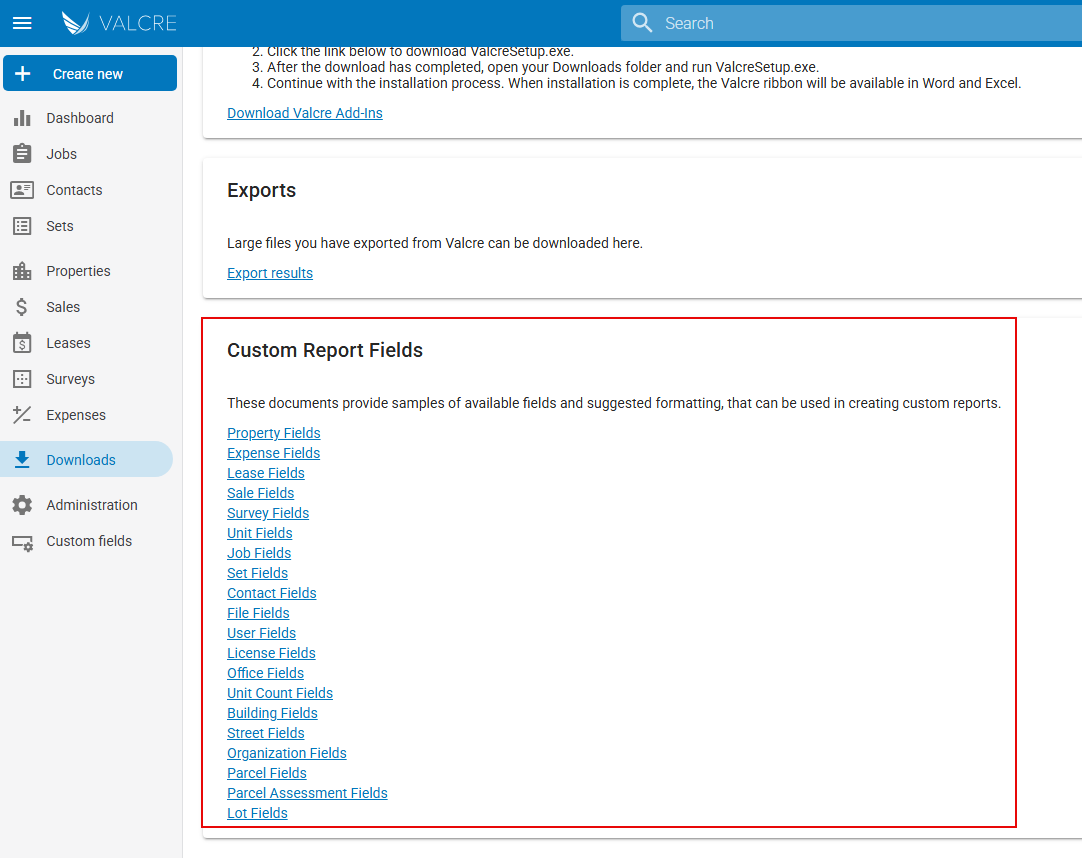Click the search magnifier icon
Viewport: 1082px width, 858px height.
pos(642,23)
